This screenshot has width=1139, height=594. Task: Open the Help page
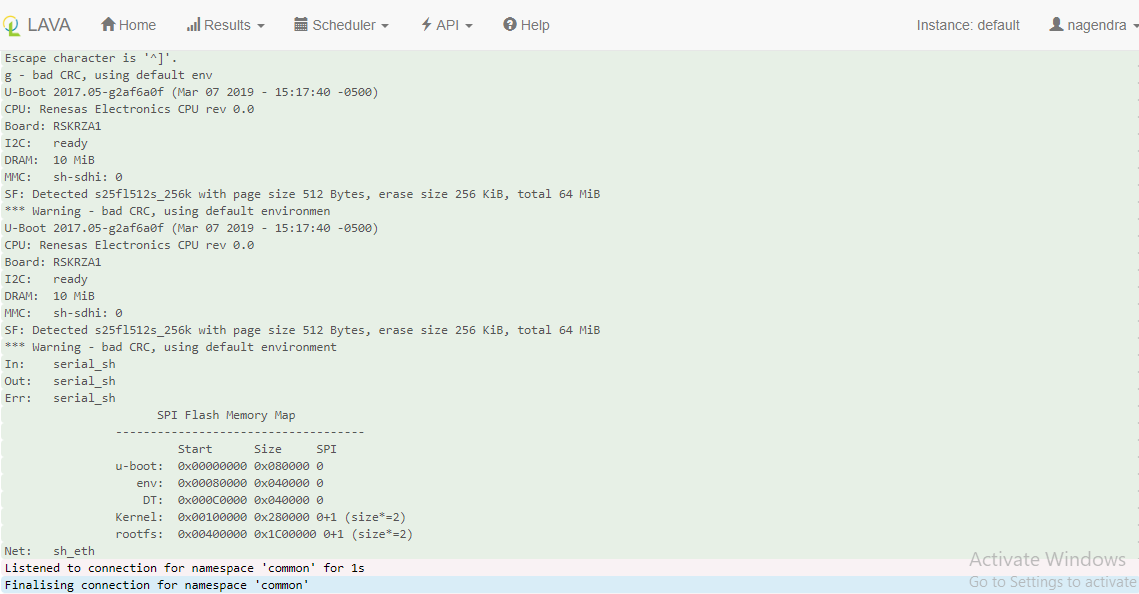(x=527, y=25)
